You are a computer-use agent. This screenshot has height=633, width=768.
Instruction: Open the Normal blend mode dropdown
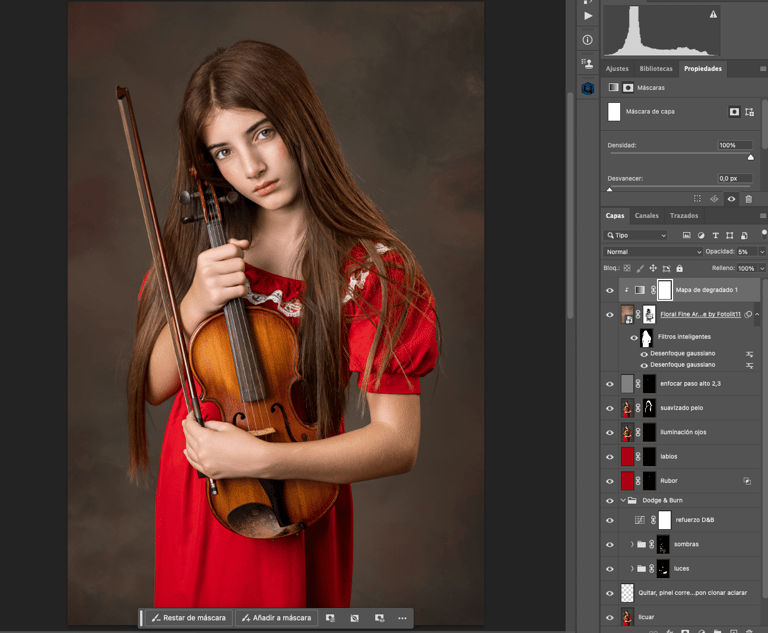tap(650, 252)
